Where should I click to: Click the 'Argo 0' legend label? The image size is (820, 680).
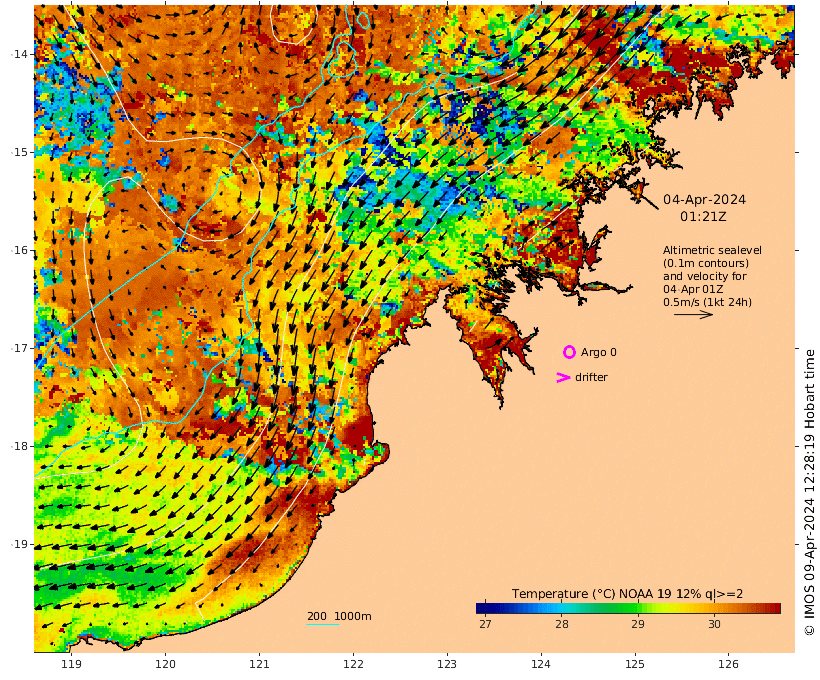(x=598, y=353)
